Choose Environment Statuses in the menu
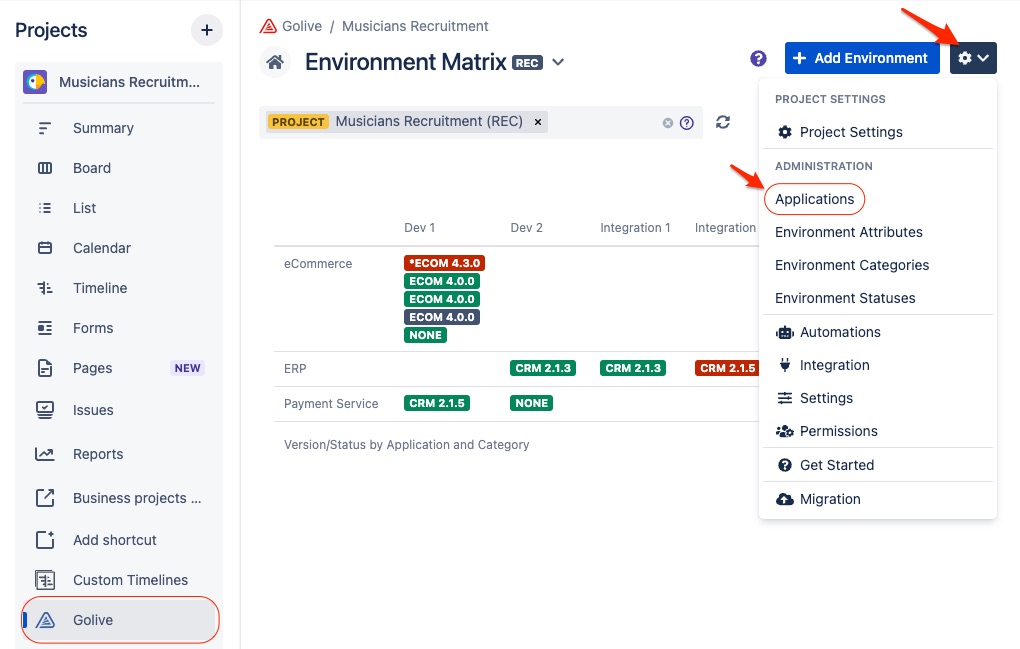Image resolution: width=1020 pixels, height=649 pixels. [x=845, y=298]
